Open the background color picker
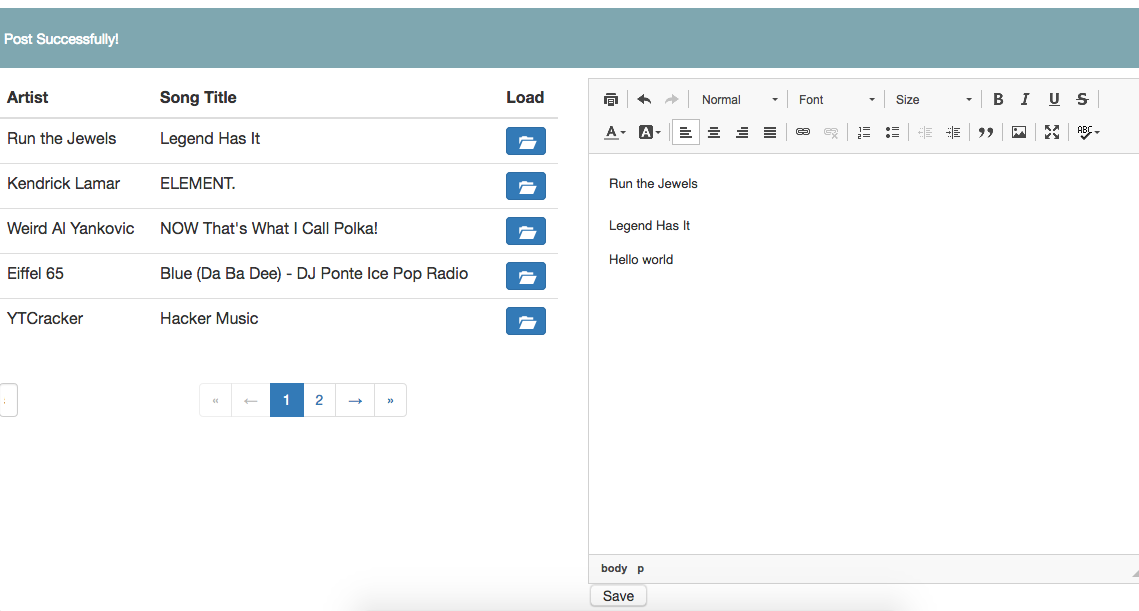 click(649, 132)
